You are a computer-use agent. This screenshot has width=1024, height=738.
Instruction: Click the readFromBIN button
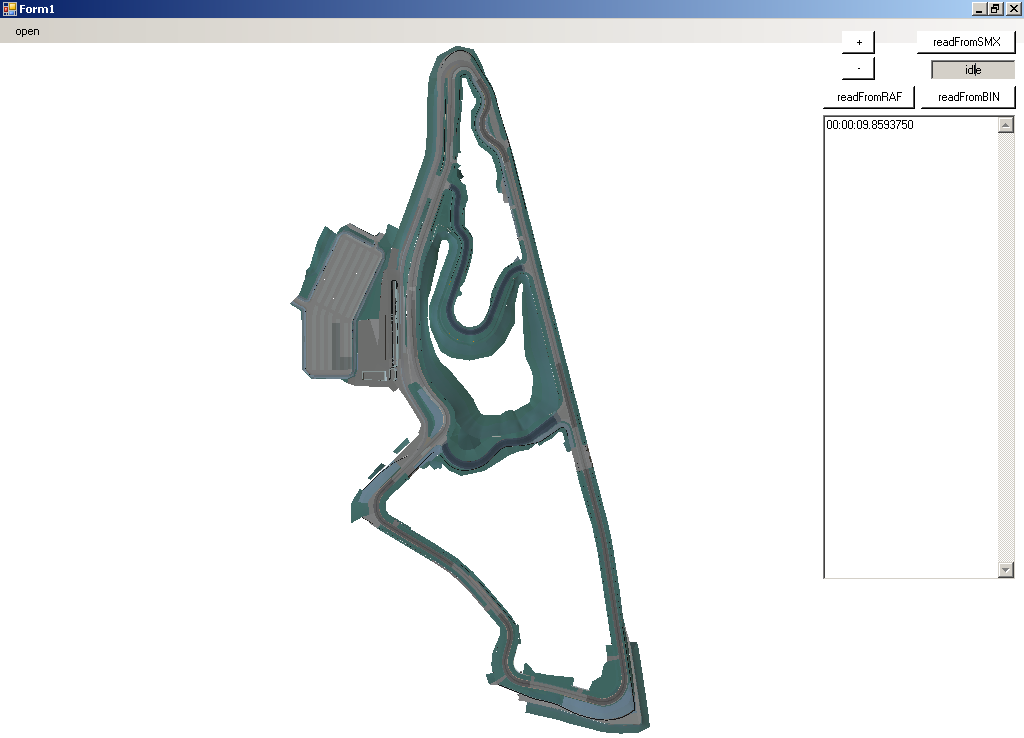click(x=968, y=97)
